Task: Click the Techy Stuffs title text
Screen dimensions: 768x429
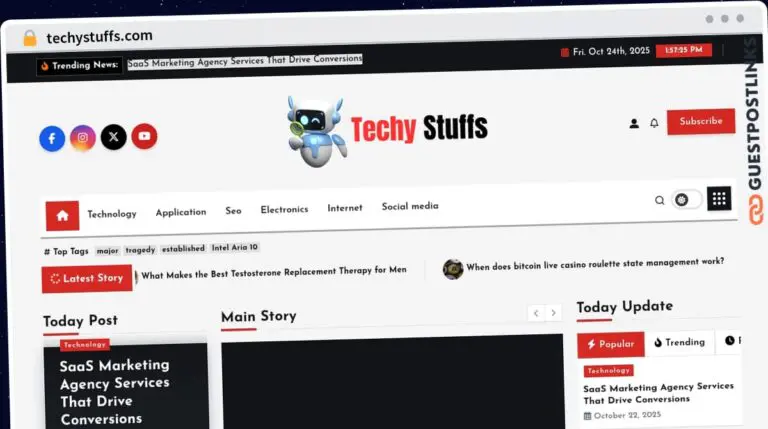Action: click(419, 128)
